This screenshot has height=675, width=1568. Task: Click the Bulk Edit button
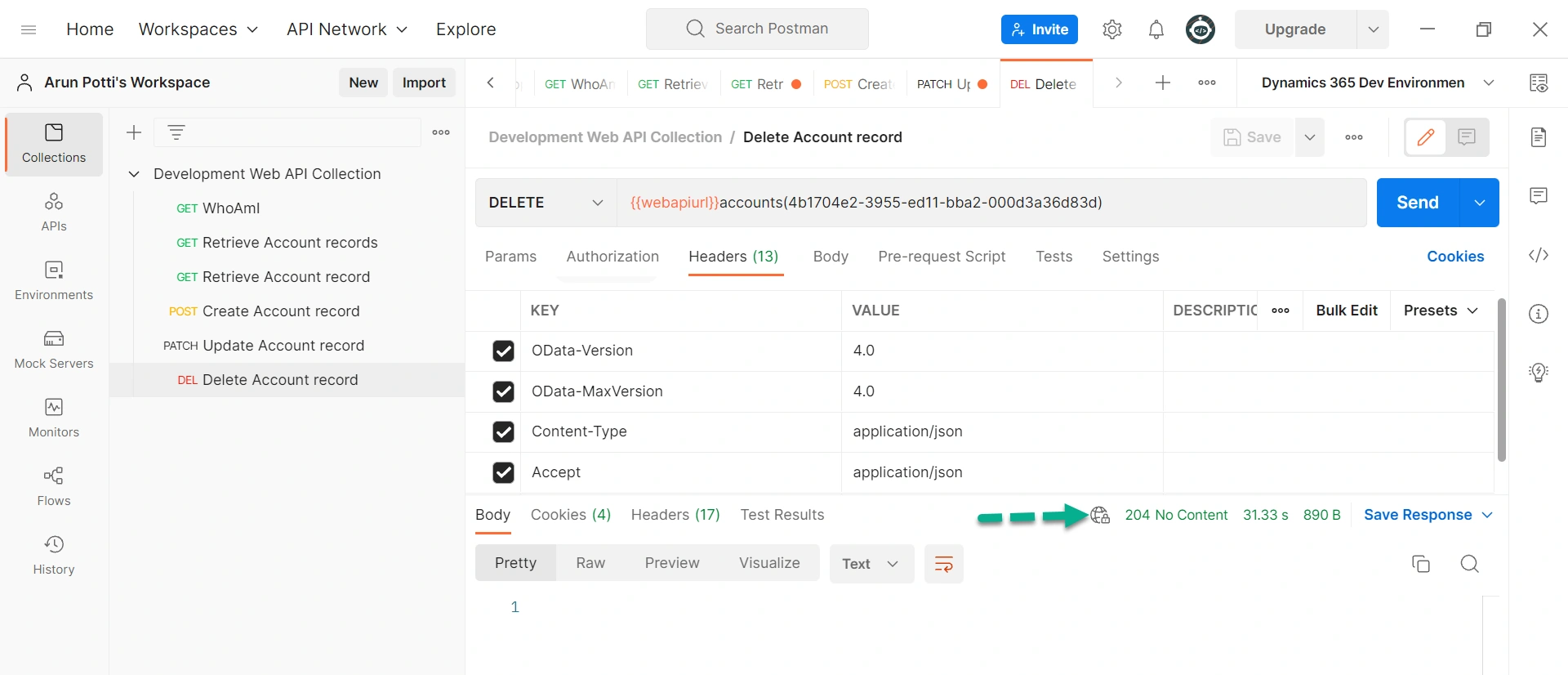tap(1347, 311)
